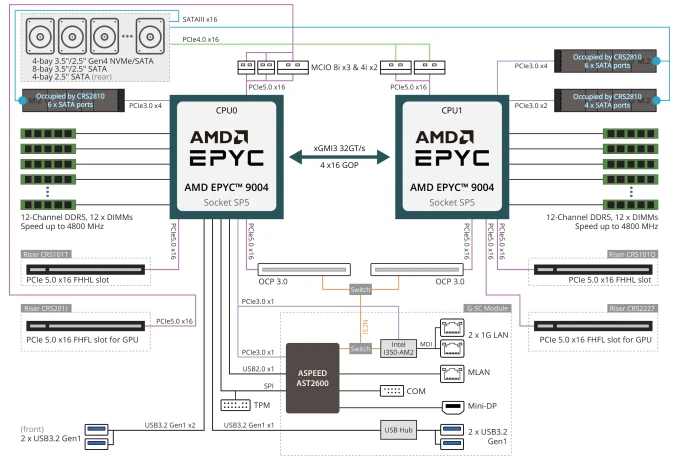Click the USB Hub block

pos(398,430)
